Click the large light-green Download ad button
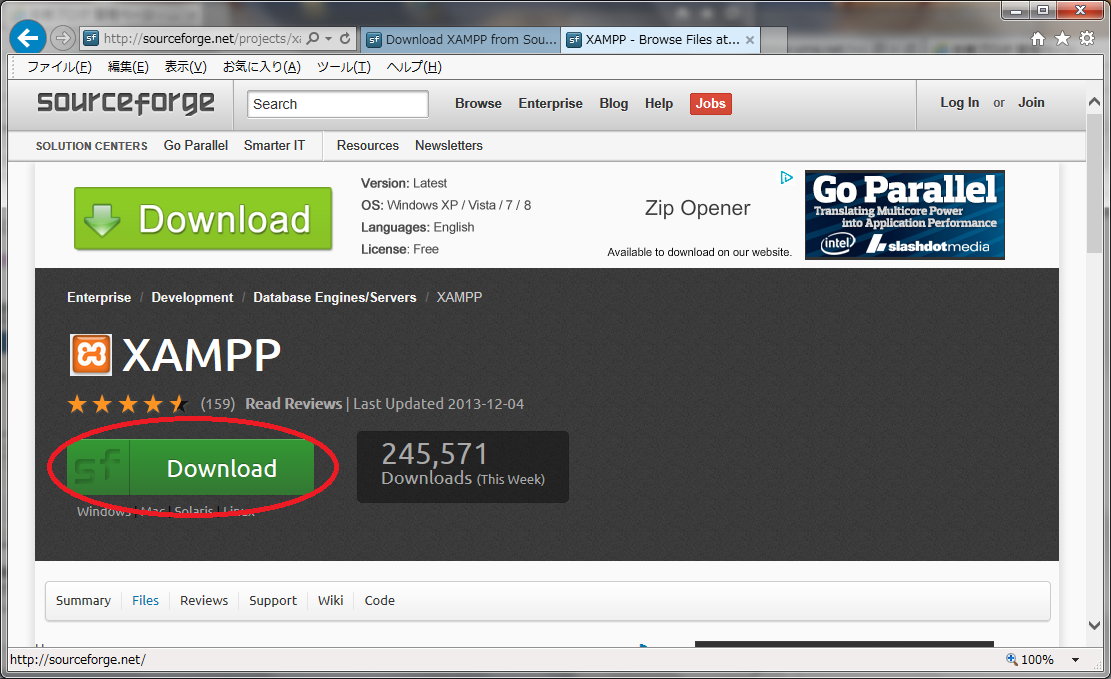 tap(203, 218)
